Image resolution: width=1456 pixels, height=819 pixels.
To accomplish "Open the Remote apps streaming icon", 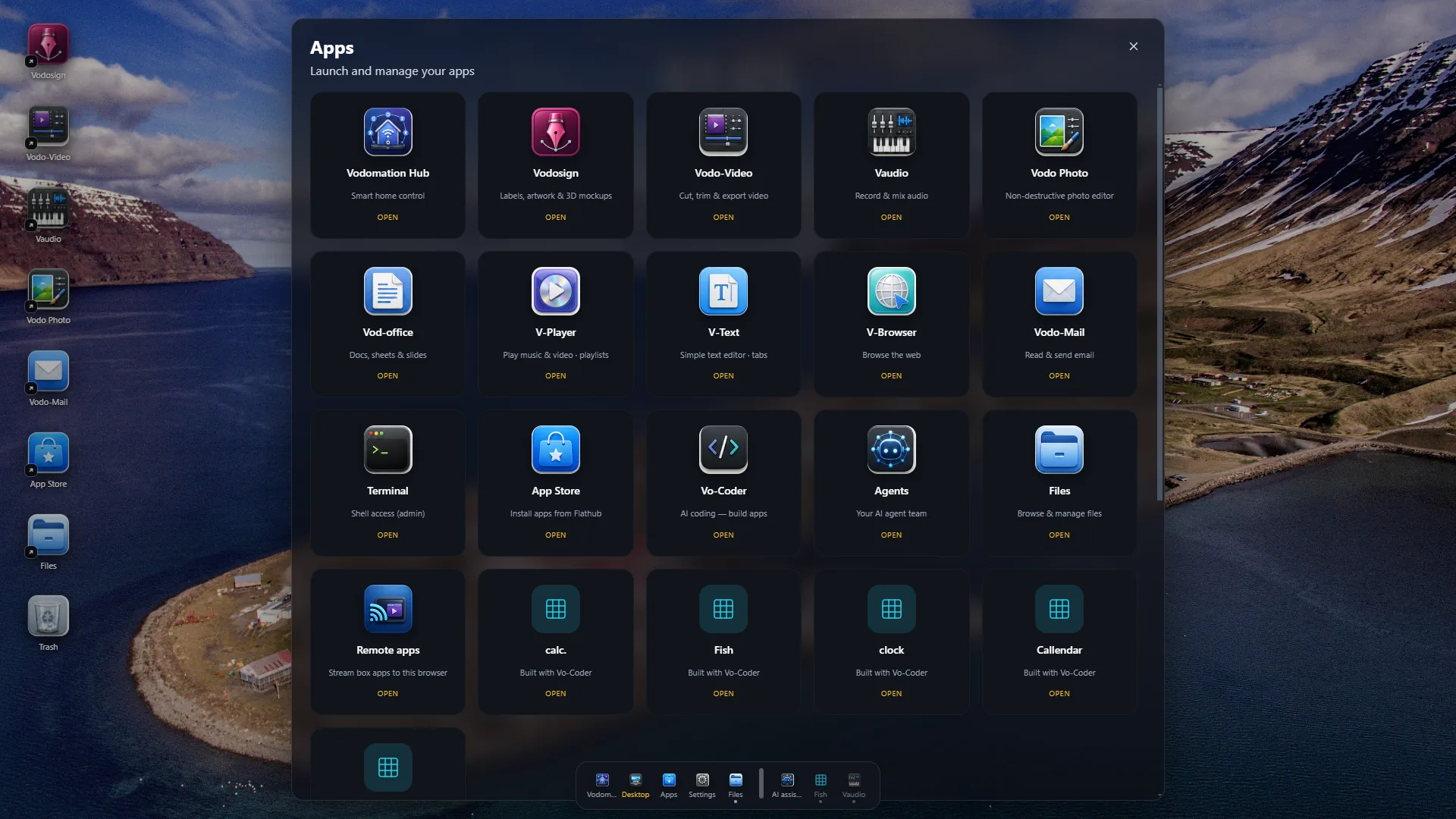I will tap(388, 609).
